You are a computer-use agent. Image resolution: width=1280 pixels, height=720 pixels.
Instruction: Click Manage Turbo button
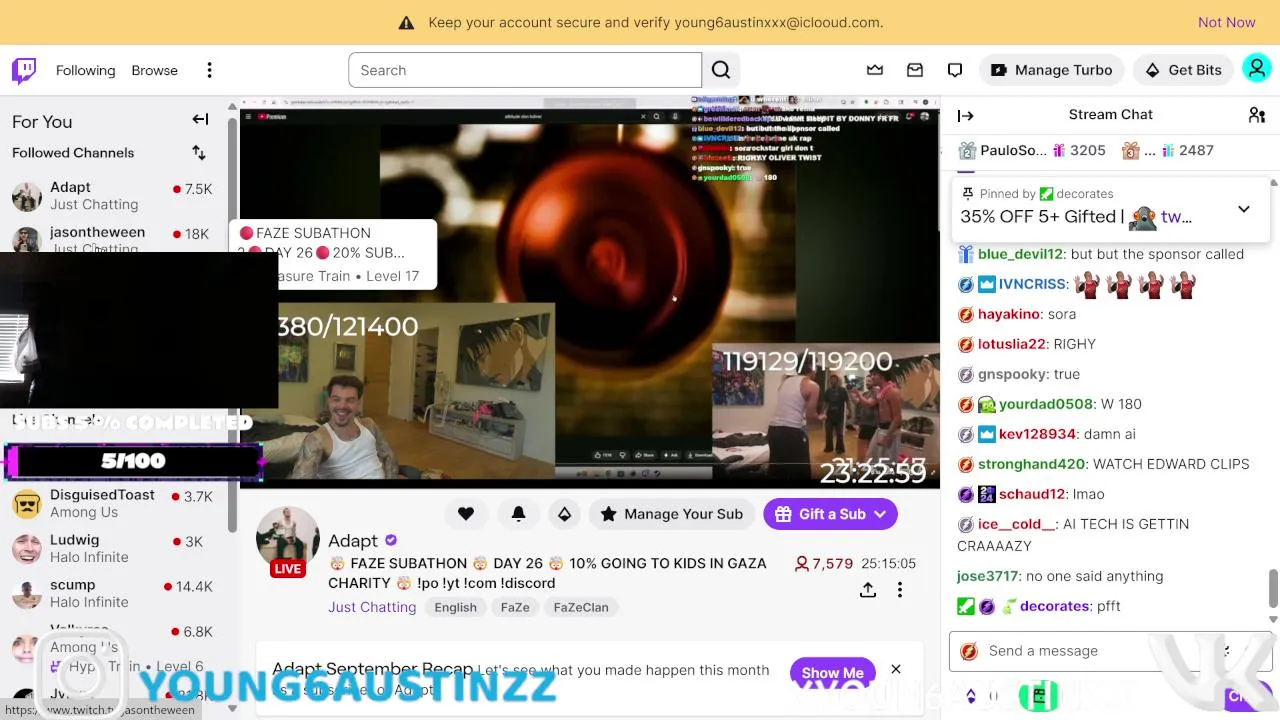click(1051, 70)
